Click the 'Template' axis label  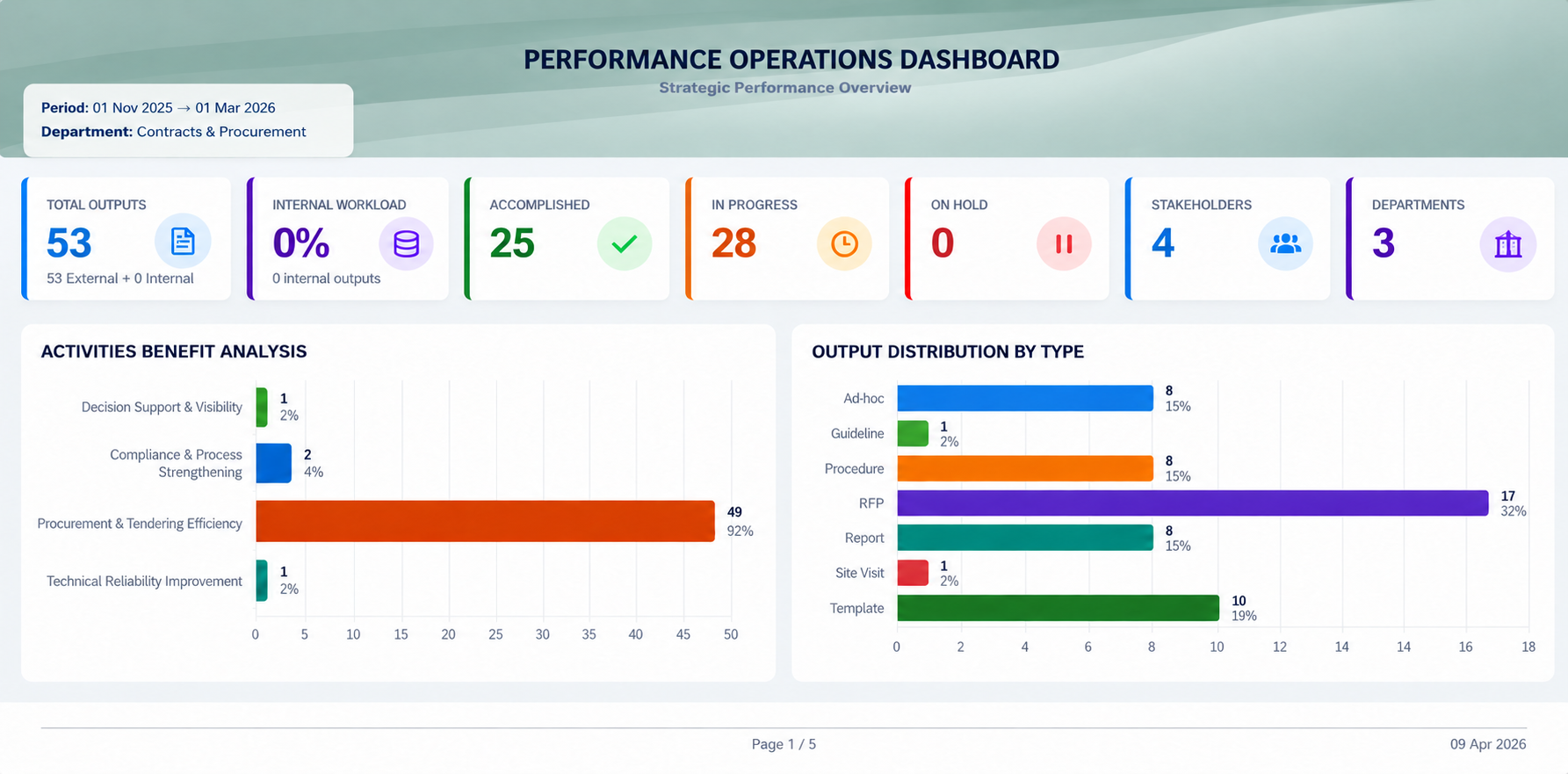click(x=857, y=608)
